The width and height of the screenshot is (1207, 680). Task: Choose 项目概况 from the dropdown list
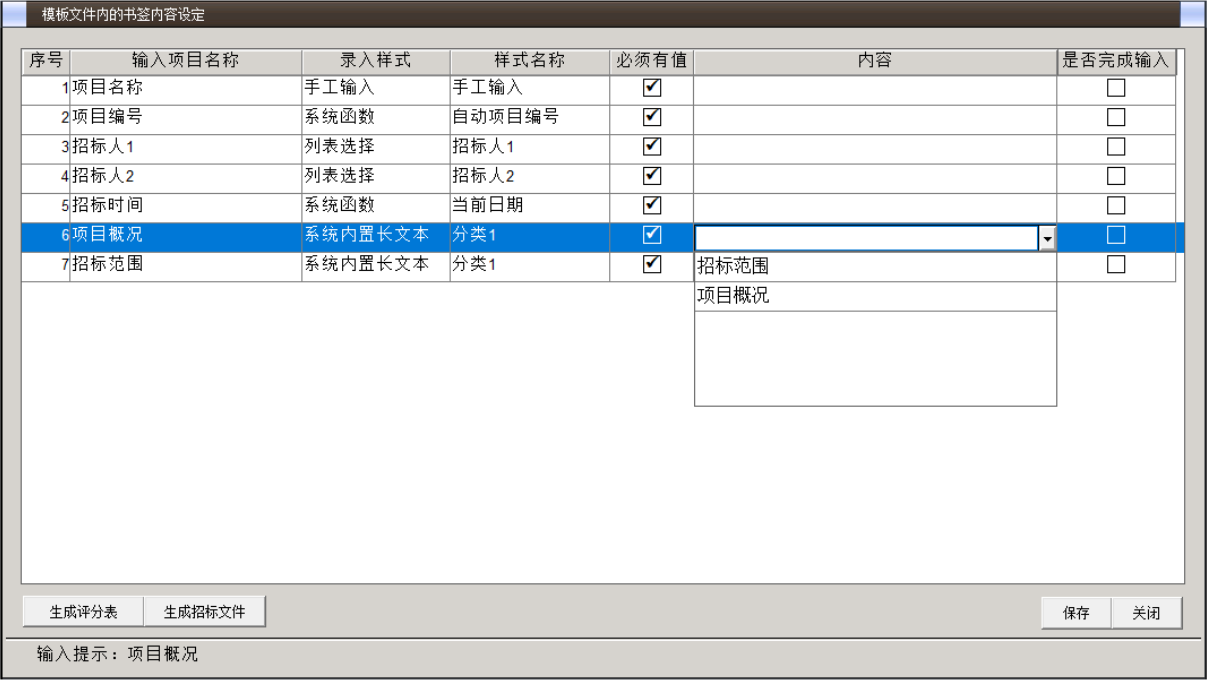(x=875, y=297)
